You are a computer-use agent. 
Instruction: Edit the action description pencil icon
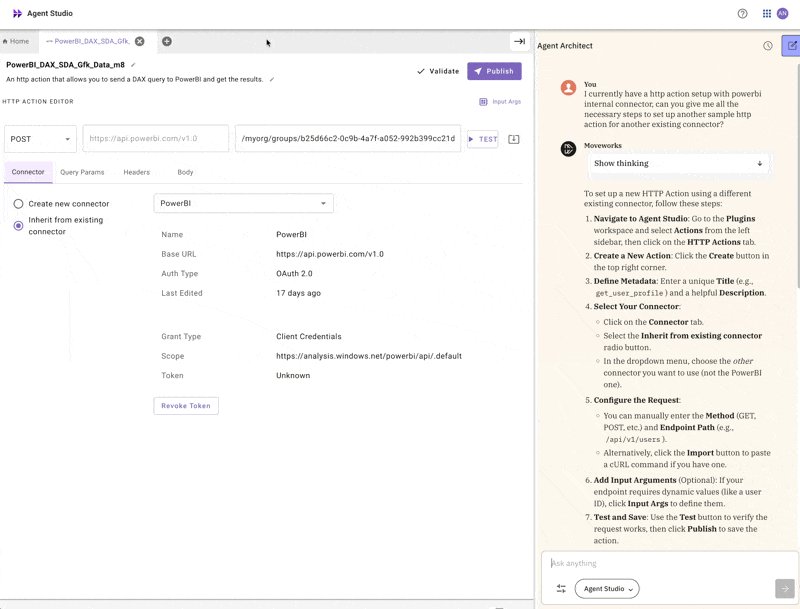point(272,79)
